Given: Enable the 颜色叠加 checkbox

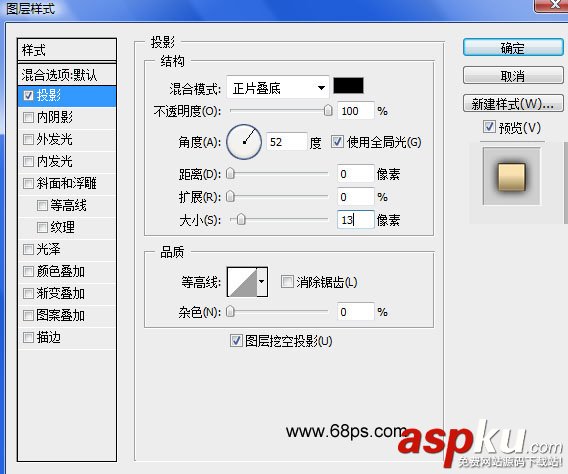Looking at the screenshot, I should tap(28, 272).
